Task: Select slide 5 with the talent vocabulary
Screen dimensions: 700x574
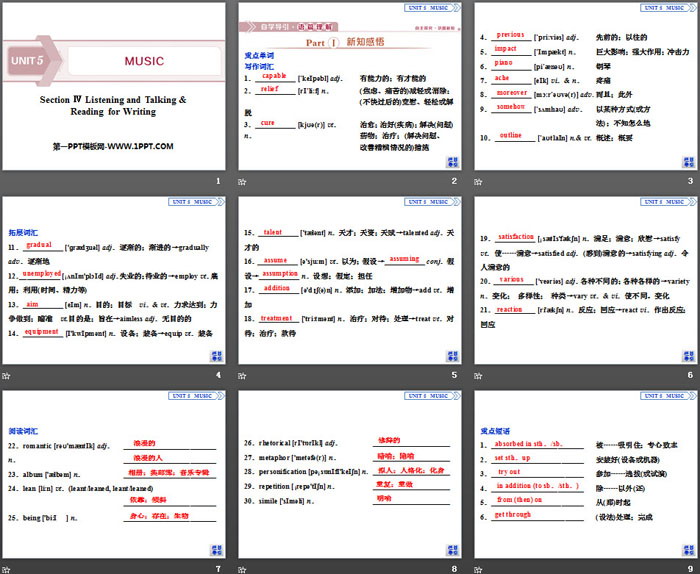Action: click(x=348, y=280)
